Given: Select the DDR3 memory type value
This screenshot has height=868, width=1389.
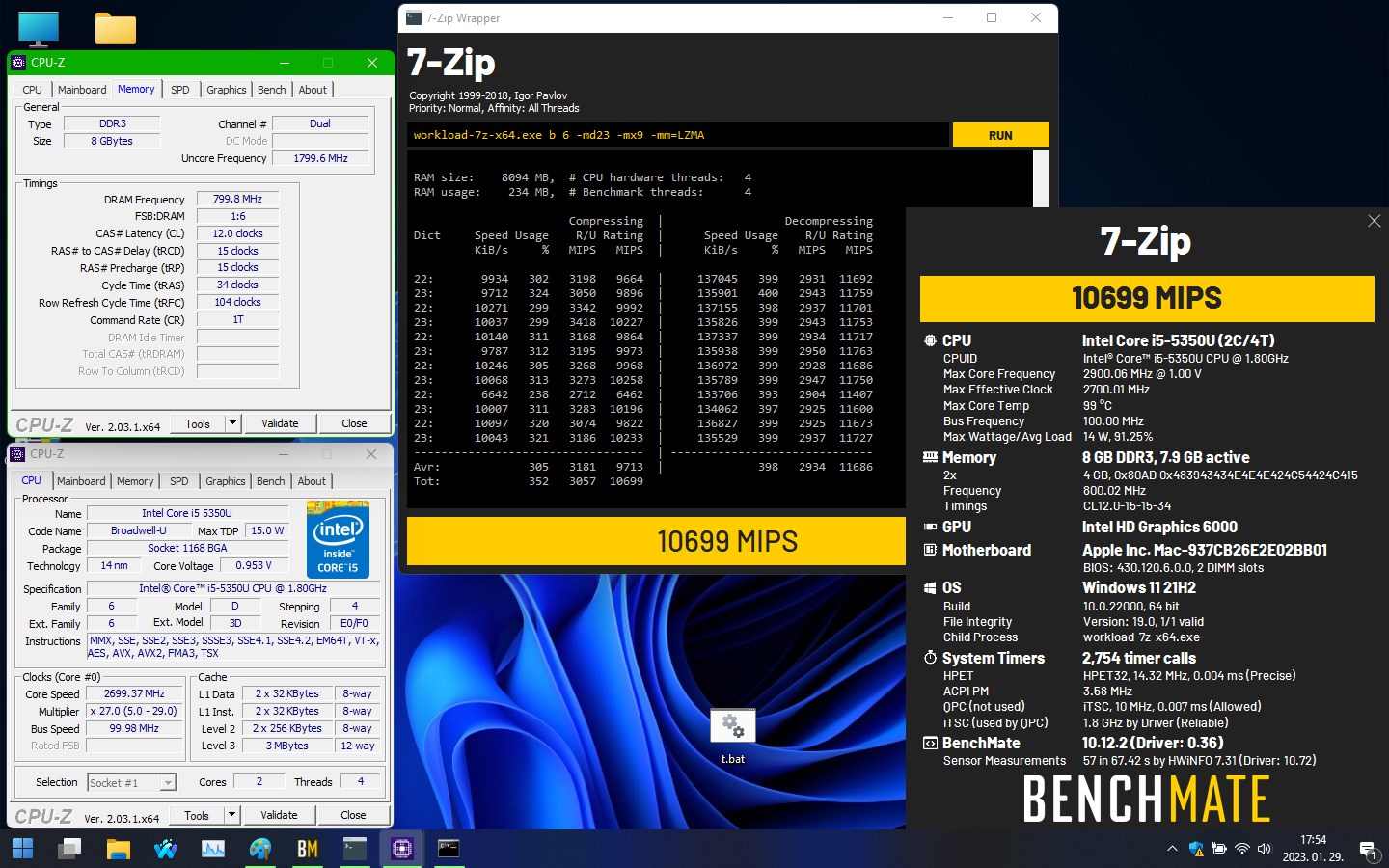Looking at the screenshot, I should pyautogui.click(x=112, y=123).
